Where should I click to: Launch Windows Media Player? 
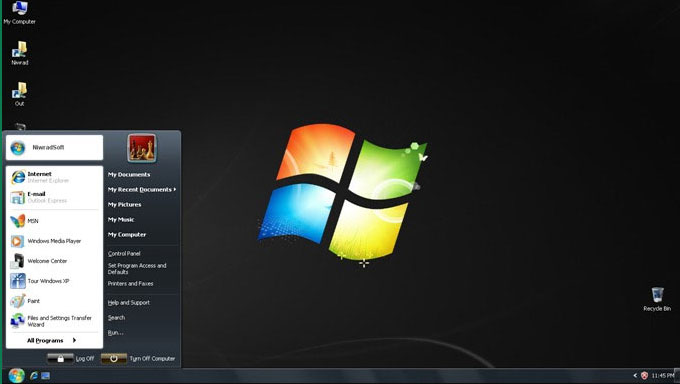(55, 241)
